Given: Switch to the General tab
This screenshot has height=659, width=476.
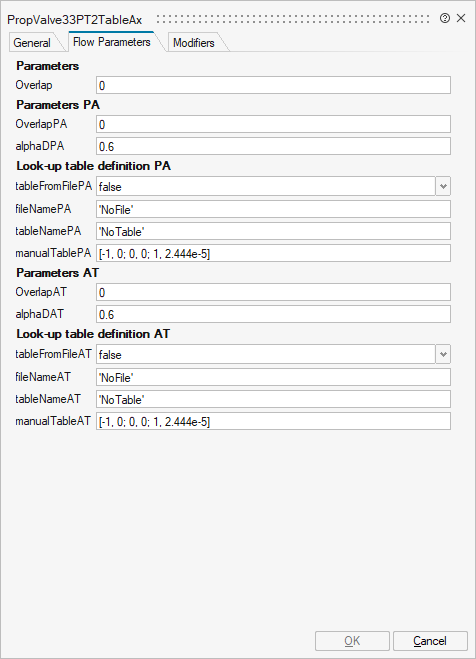Looking at the screenshot, I should tap(32, 43).
